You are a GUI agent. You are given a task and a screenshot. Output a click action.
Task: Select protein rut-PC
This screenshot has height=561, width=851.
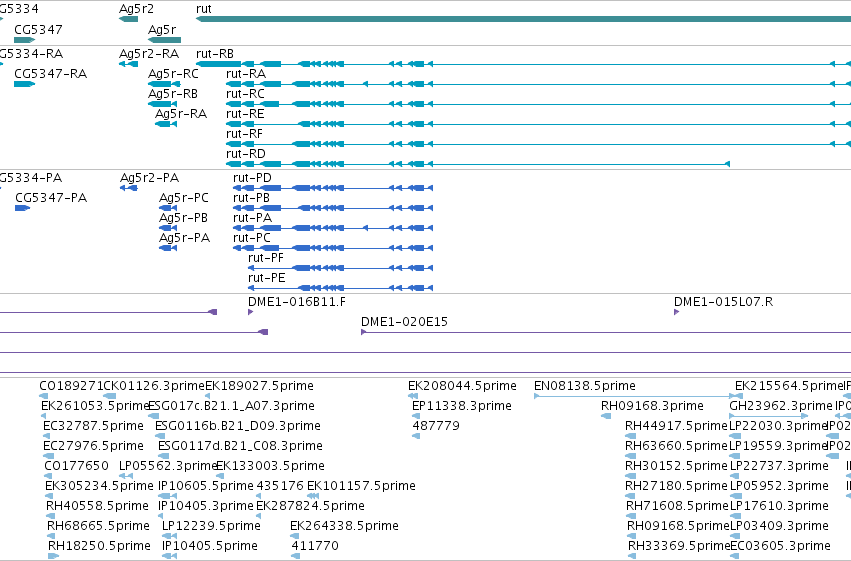pos(252,238)
